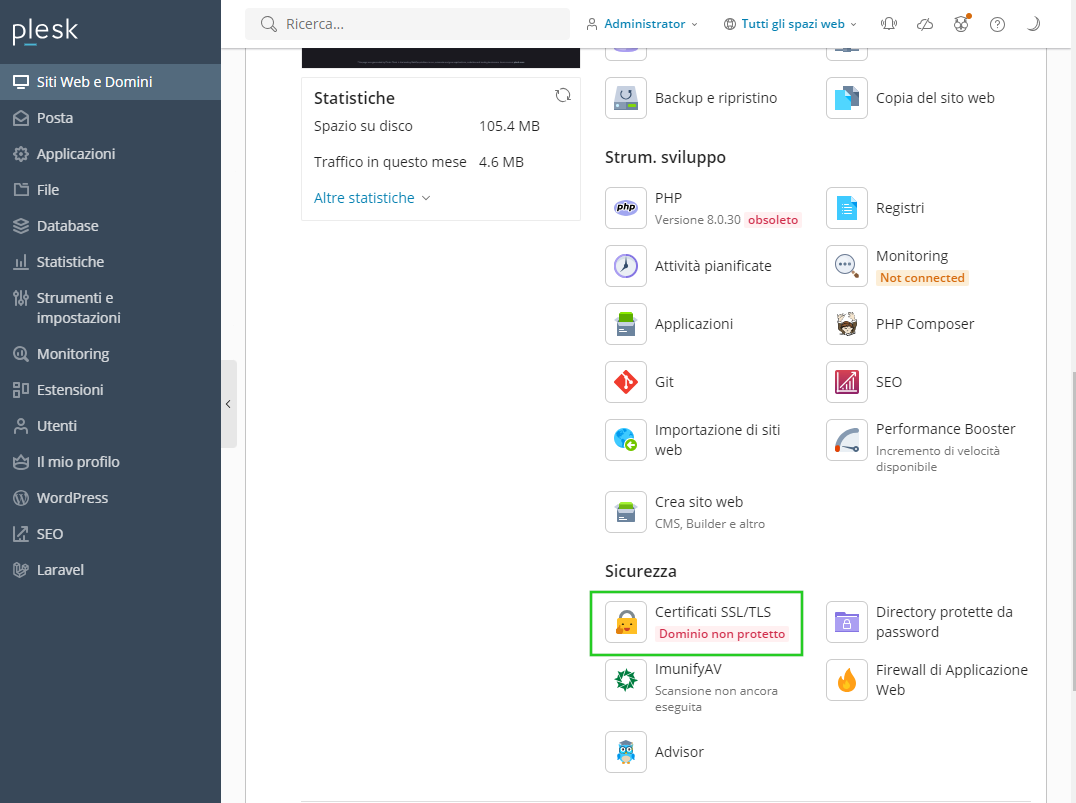Click the header icon with orange dot
The height and width of the screenshot is (803, 1076).
click(961, 23)
